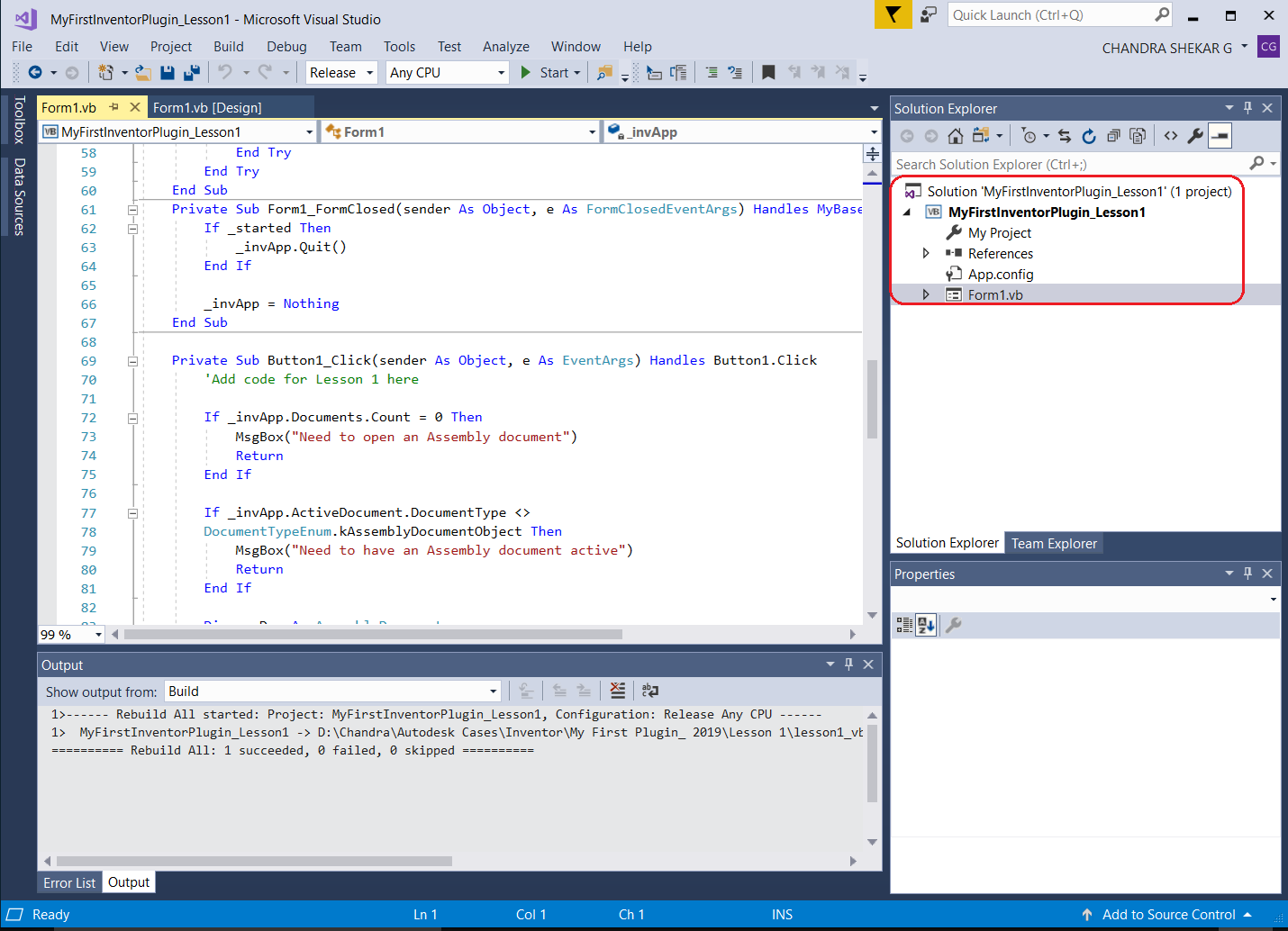Open the Debug menu
The width and height of the screenshot is (1288, 931).
(x=286, y=47)
